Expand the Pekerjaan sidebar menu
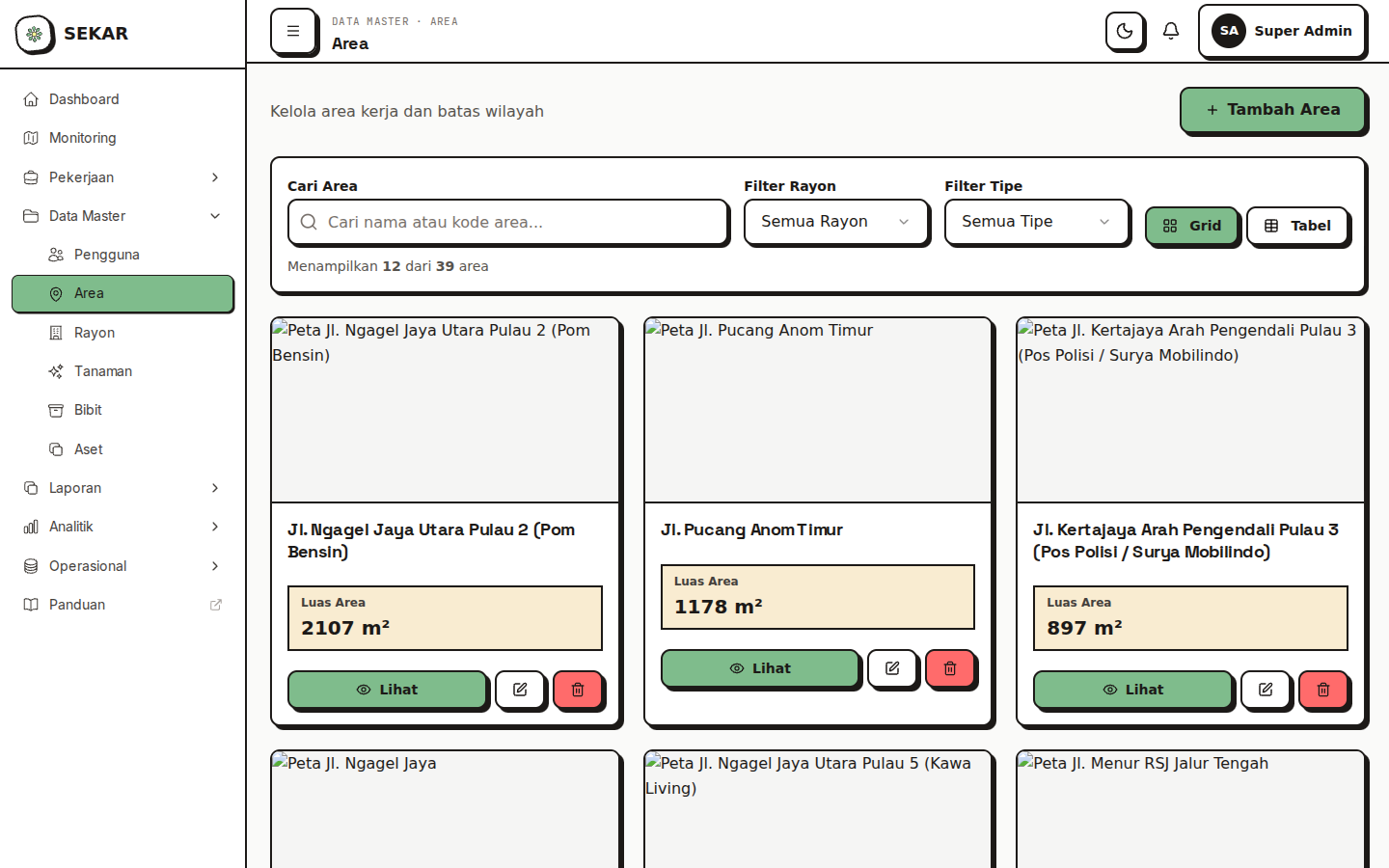This screenshot has width=1389, height=868. click(x=123, y=177)
